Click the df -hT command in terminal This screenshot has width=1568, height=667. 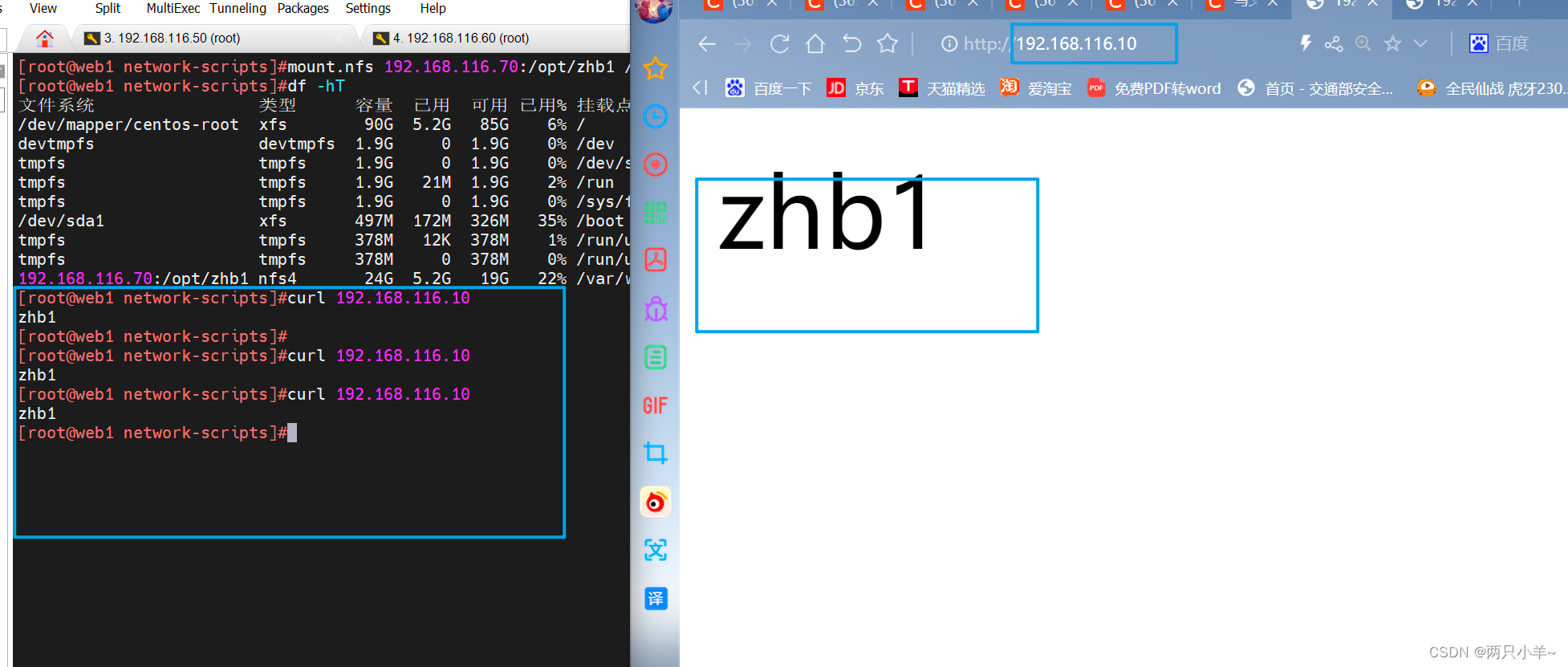point(315,86)
